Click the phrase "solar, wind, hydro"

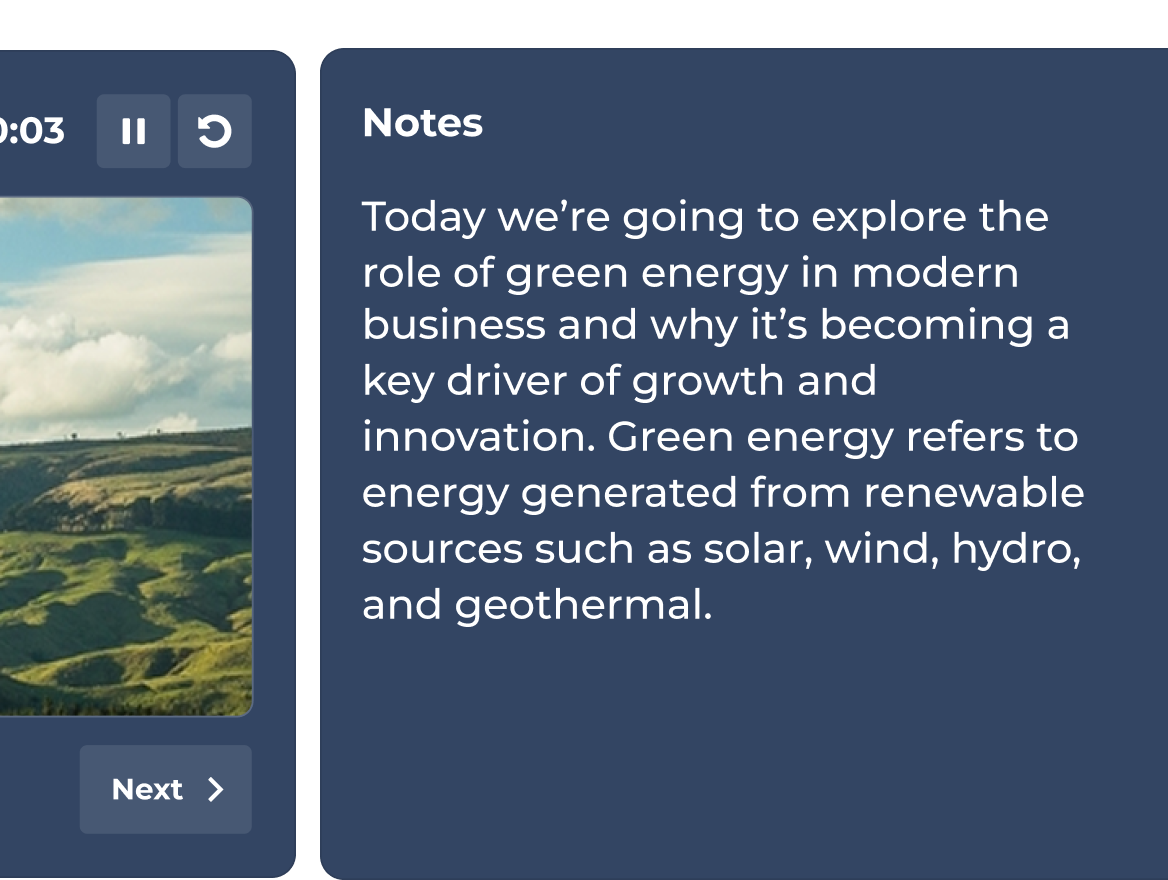pyautogui.click(x=892, y=550)
